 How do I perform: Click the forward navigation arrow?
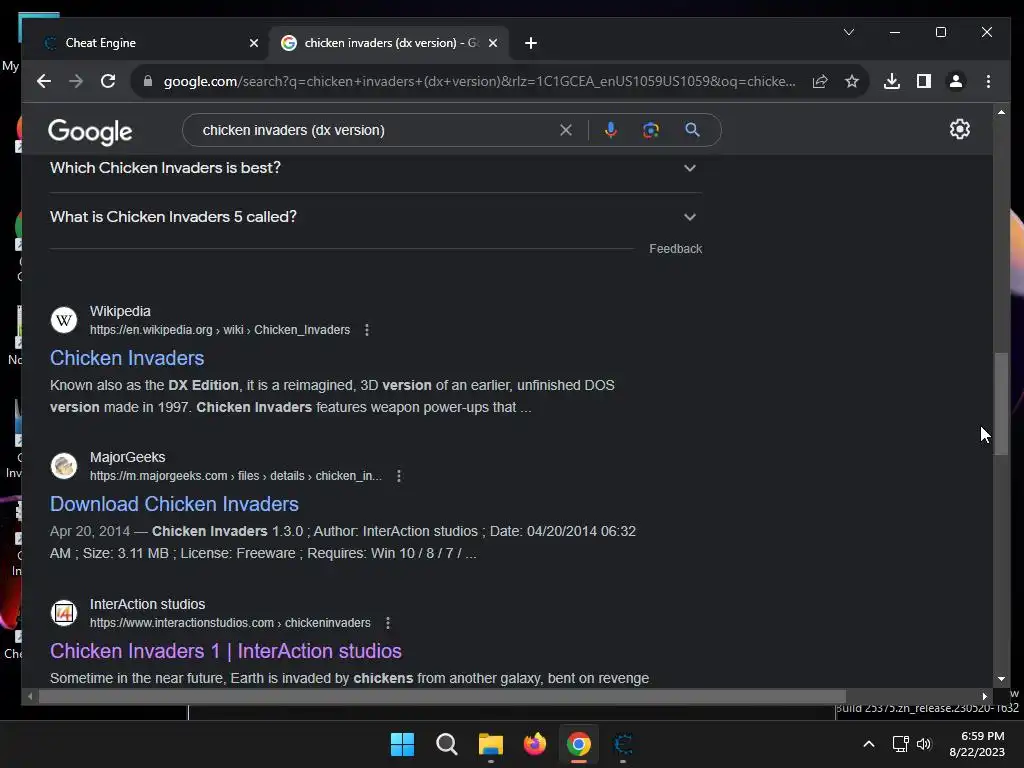76,81
